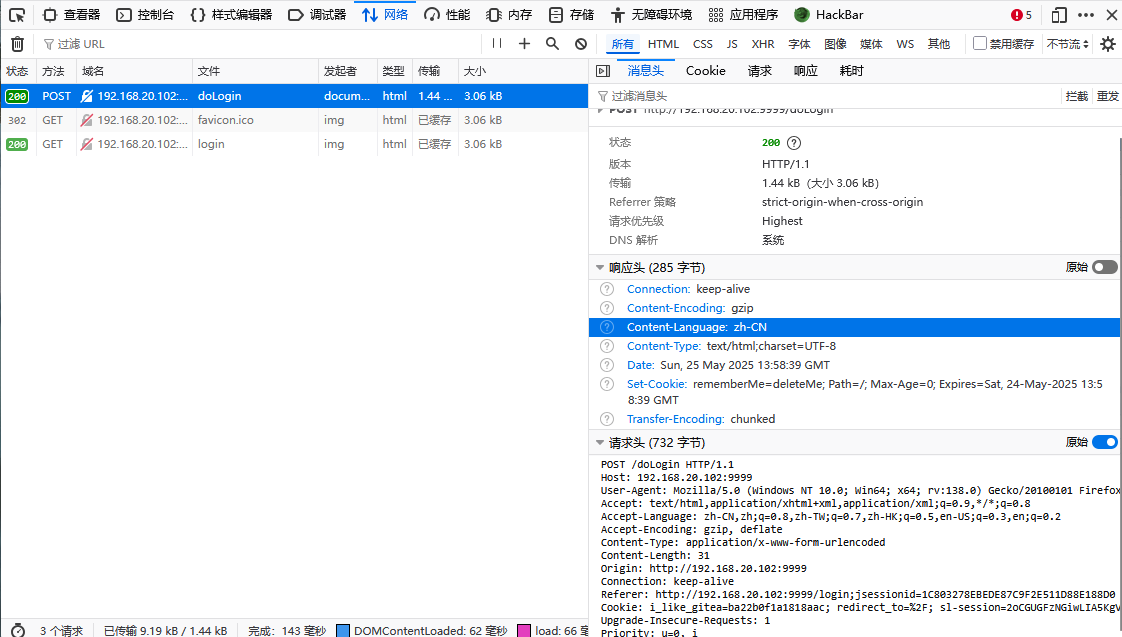Filter requests by 其他

[939, 44]
